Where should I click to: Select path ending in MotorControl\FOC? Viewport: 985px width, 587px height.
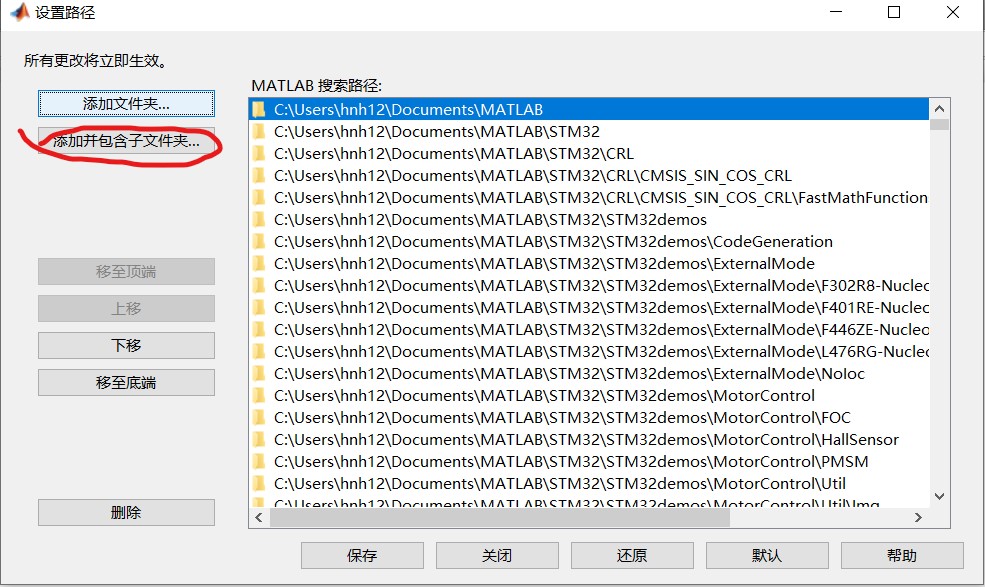point(589,417)
